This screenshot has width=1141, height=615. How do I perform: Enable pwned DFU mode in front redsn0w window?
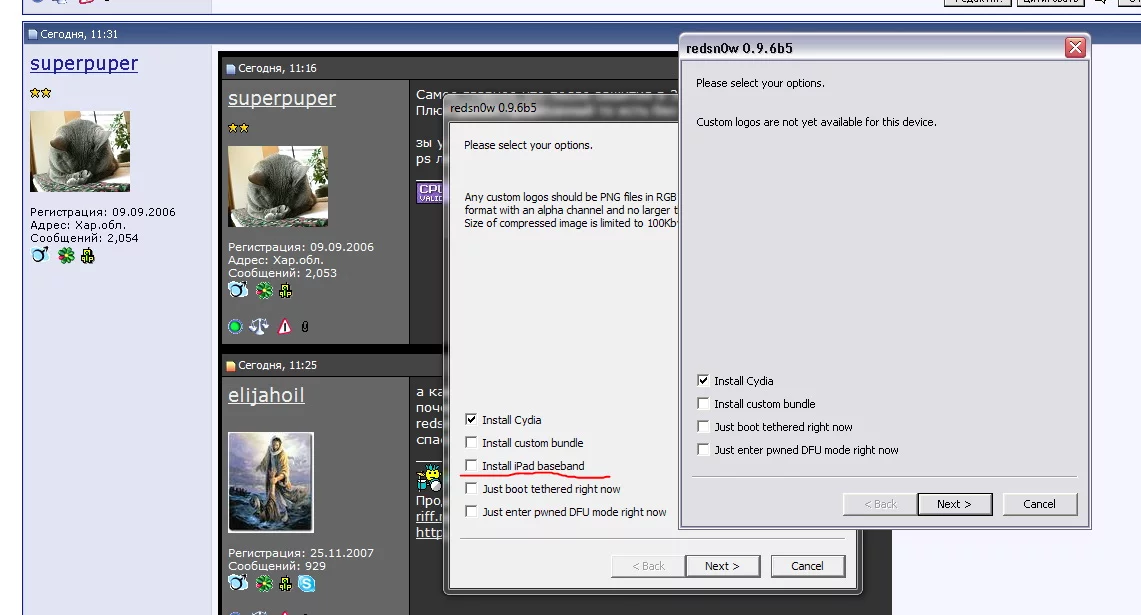coord(703,450)
